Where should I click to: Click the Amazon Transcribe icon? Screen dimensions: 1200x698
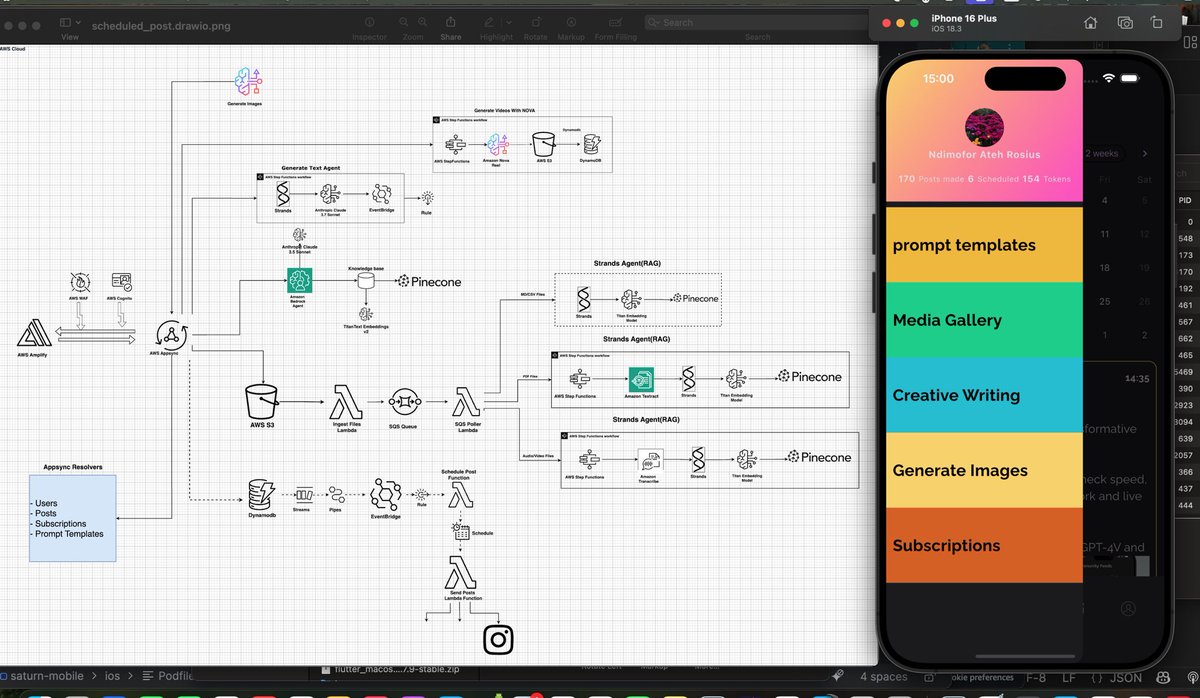[x=651, y=460]
